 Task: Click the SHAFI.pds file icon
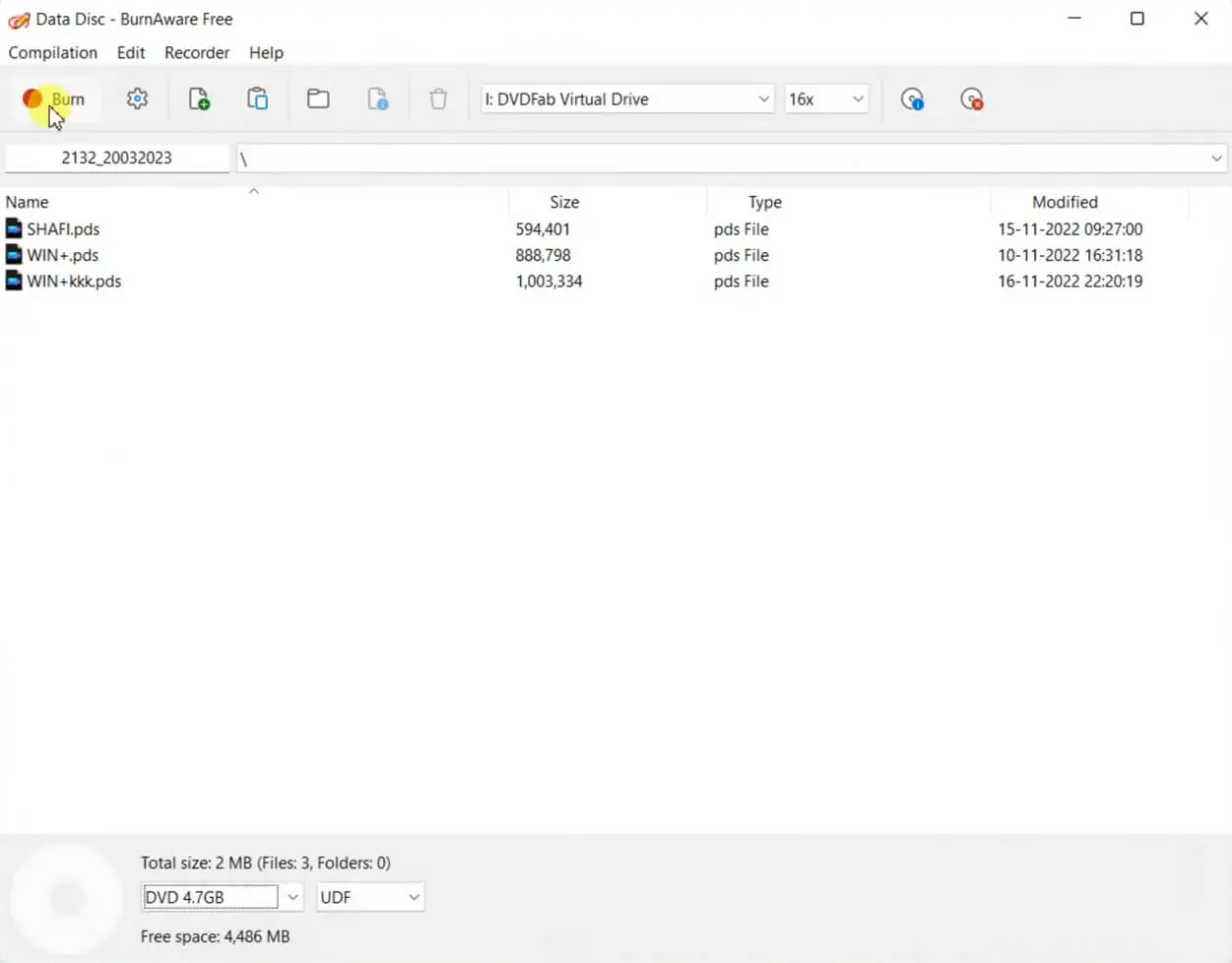[x=14, y=228]
